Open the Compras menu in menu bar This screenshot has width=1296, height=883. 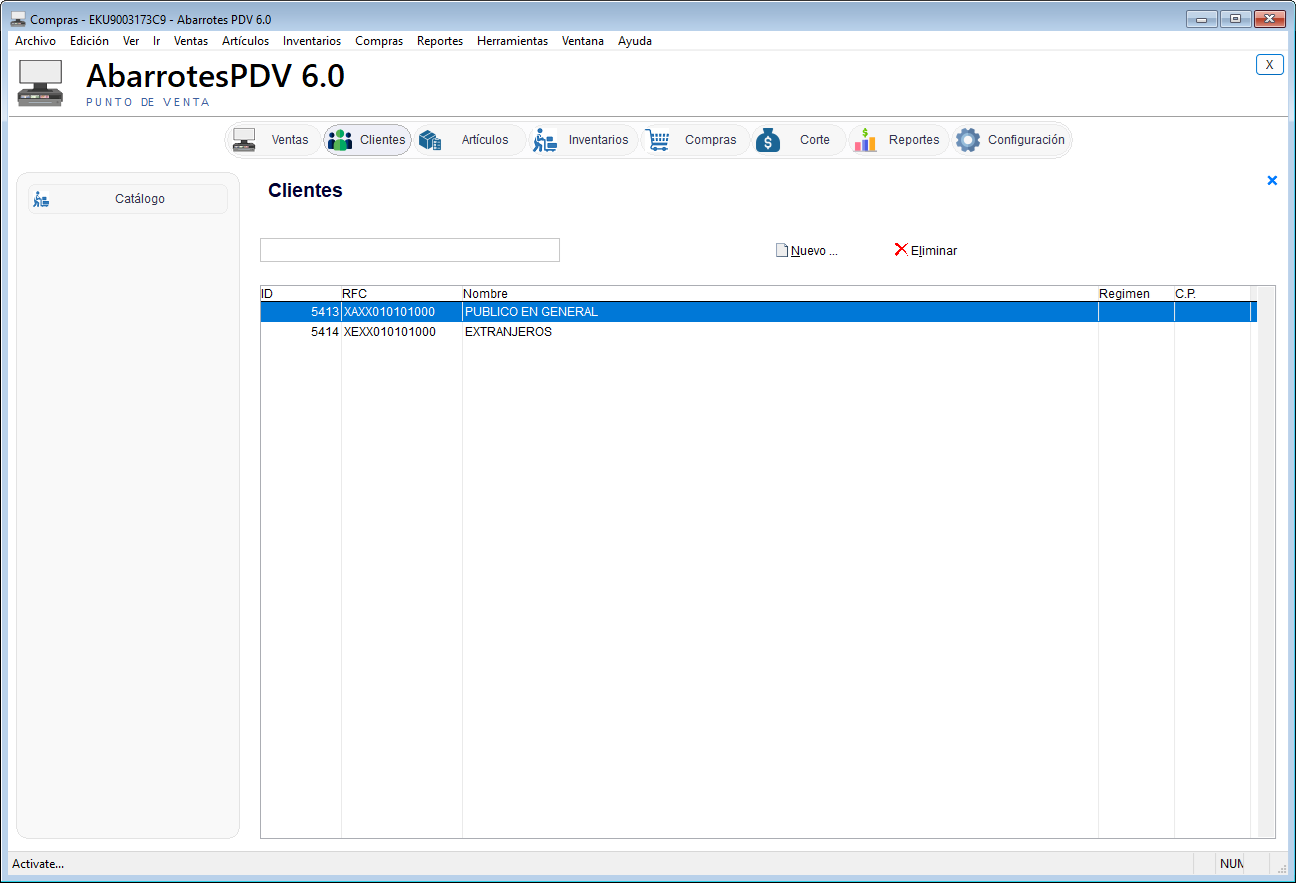379,41
